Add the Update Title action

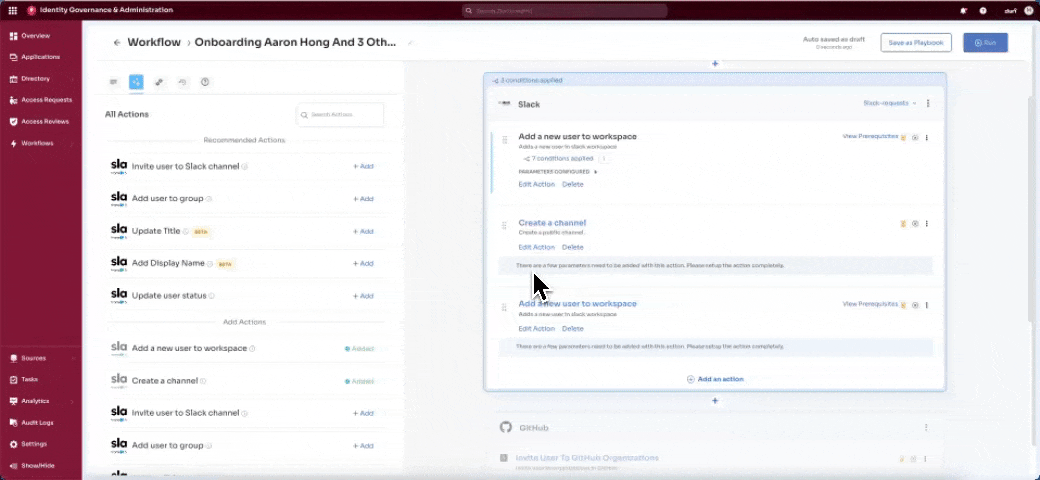tap(363, 231)
